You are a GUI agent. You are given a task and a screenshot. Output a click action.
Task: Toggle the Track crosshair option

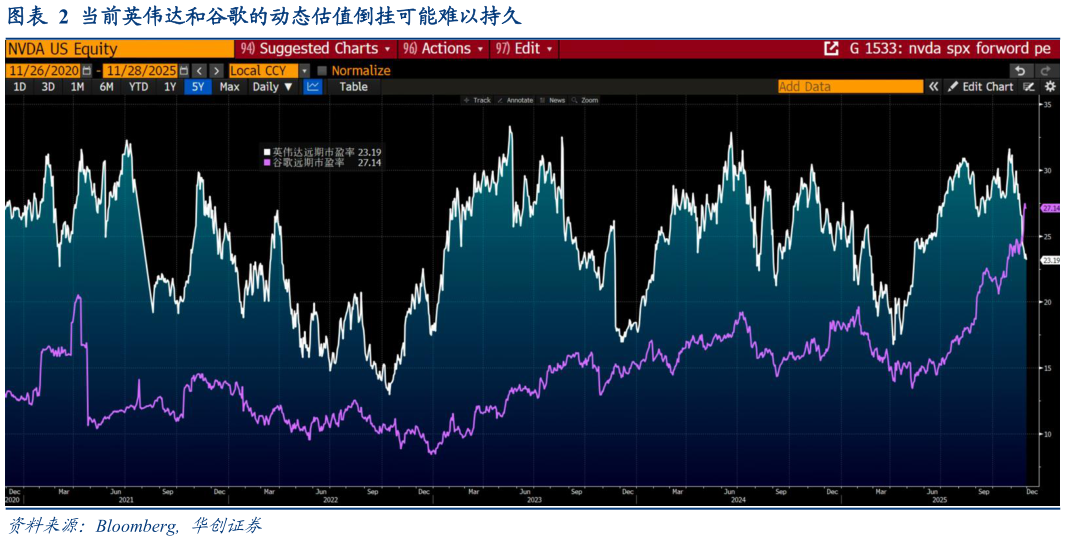tap(478, 100)
